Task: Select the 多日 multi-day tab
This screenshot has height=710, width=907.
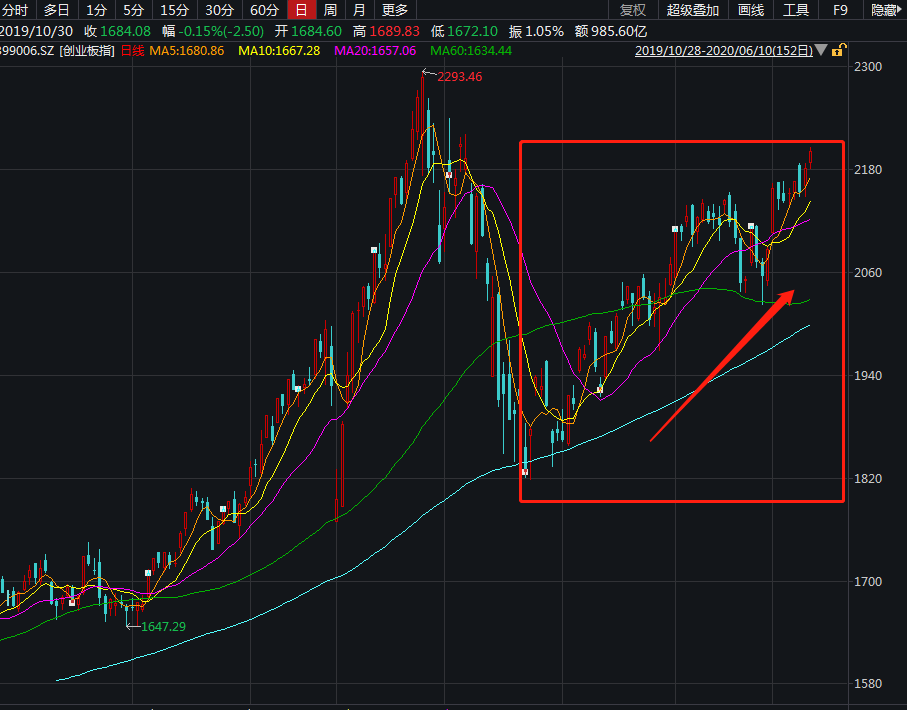Action: (x=56, y=10)
